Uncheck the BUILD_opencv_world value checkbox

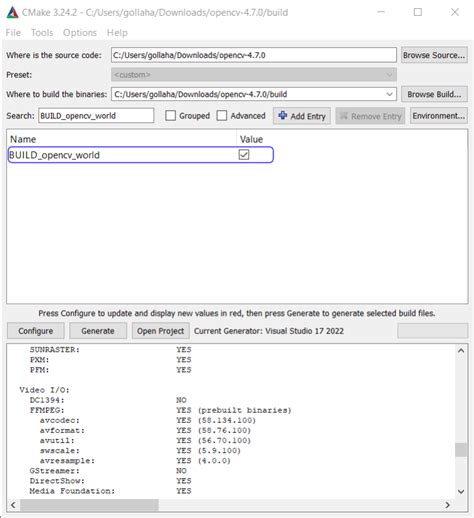pyautogui.click(x=244, y=155)
